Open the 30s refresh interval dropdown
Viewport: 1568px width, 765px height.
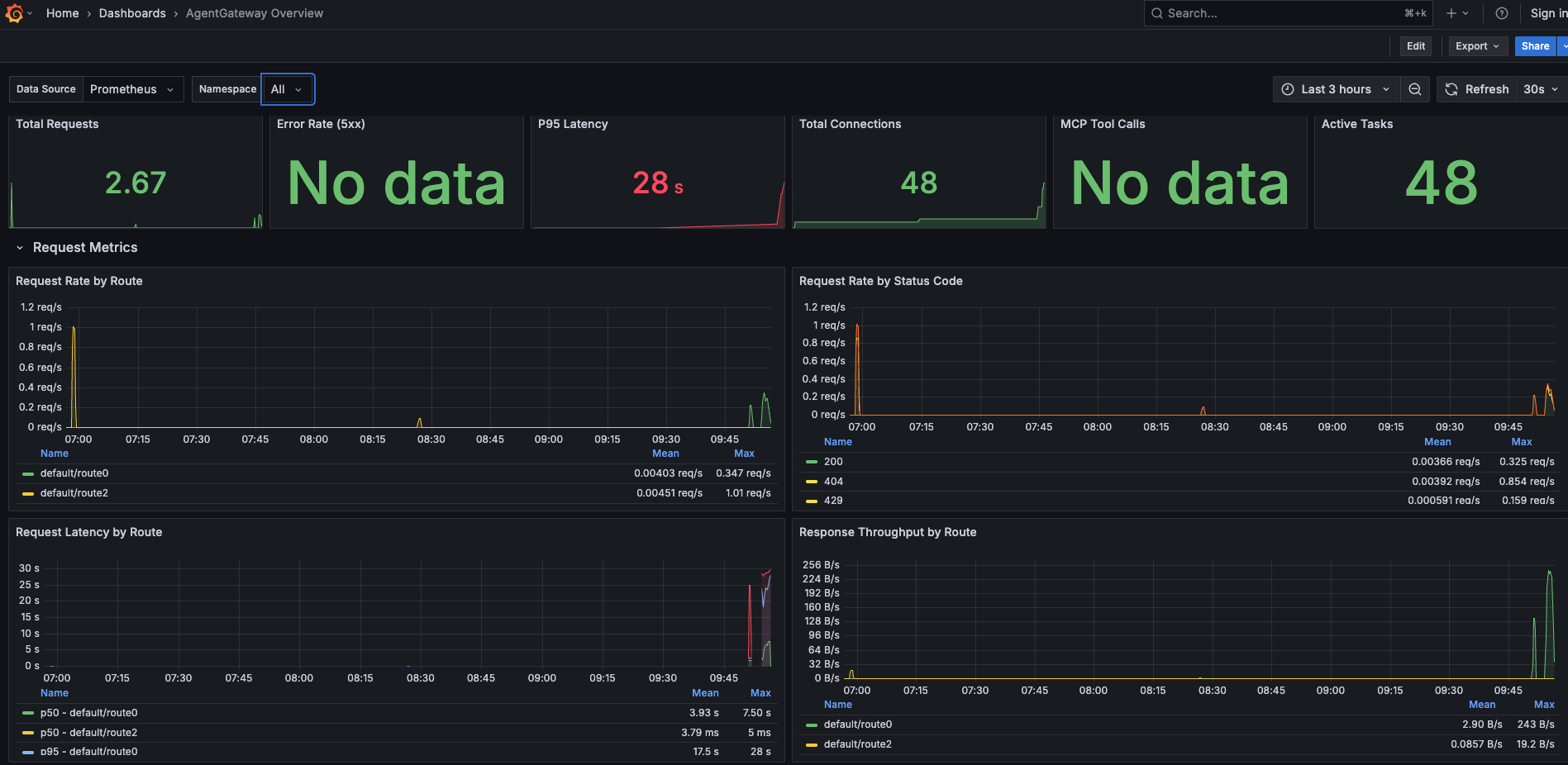1541,89
